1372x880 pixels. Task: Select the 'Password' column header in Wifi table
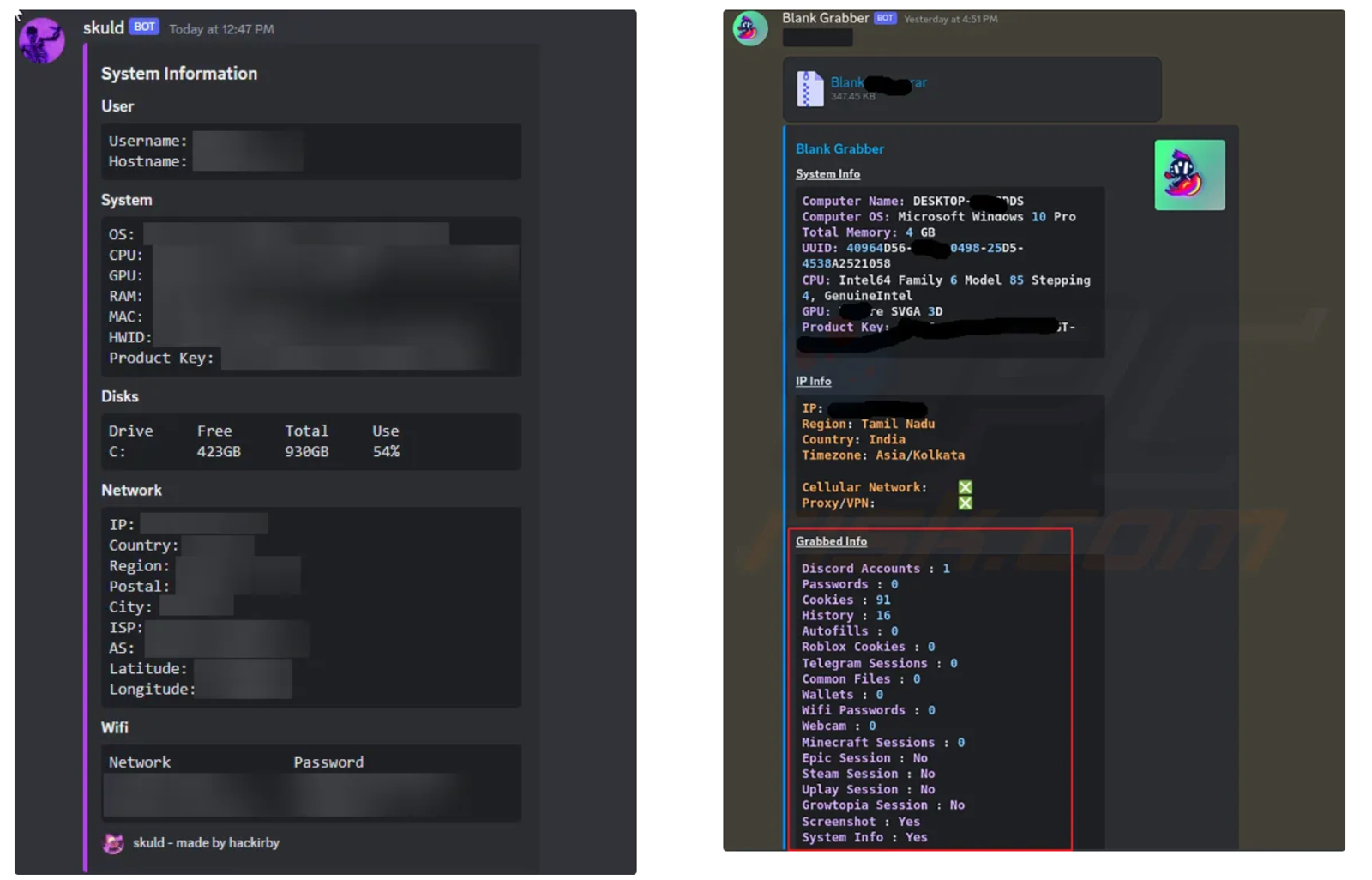click(328, 762)
